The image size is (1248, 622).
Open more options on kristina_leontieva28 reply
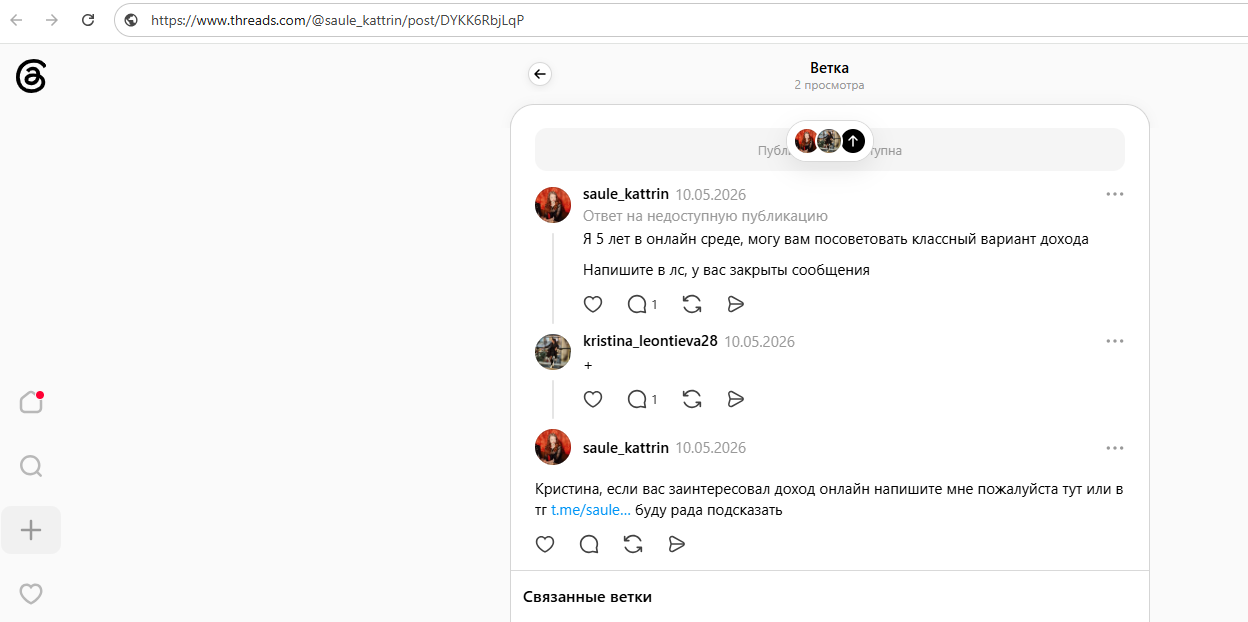point(1115,341)
